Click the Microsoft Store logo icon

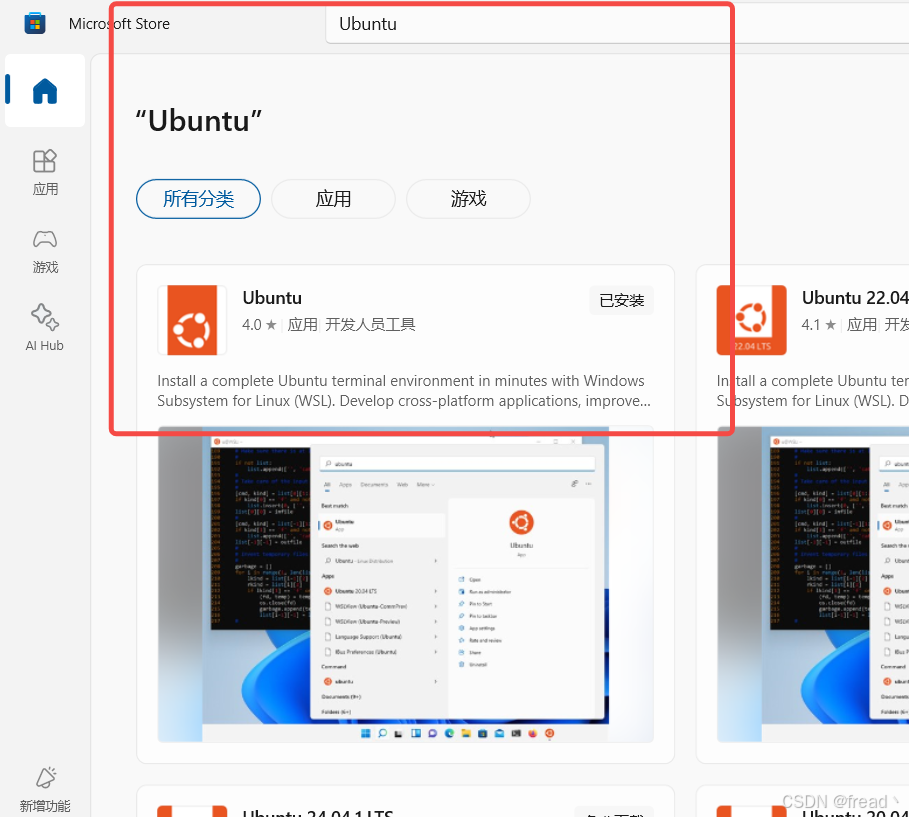[35, 24]
